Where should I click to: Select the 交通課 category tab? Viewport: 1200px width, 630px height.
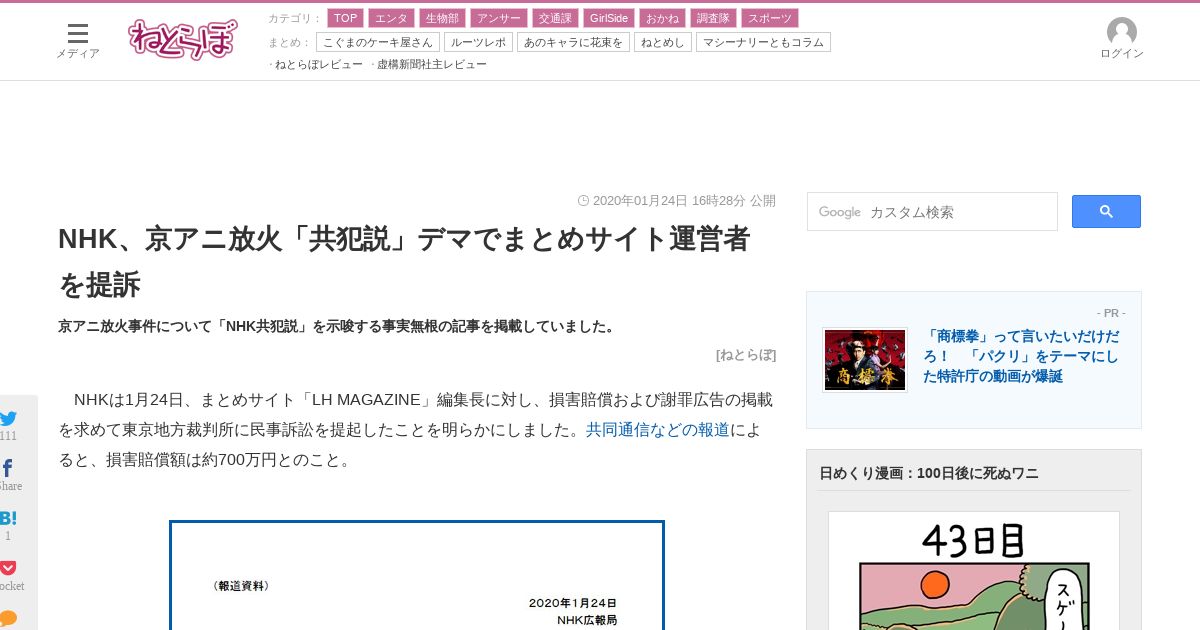coord(554,18)
